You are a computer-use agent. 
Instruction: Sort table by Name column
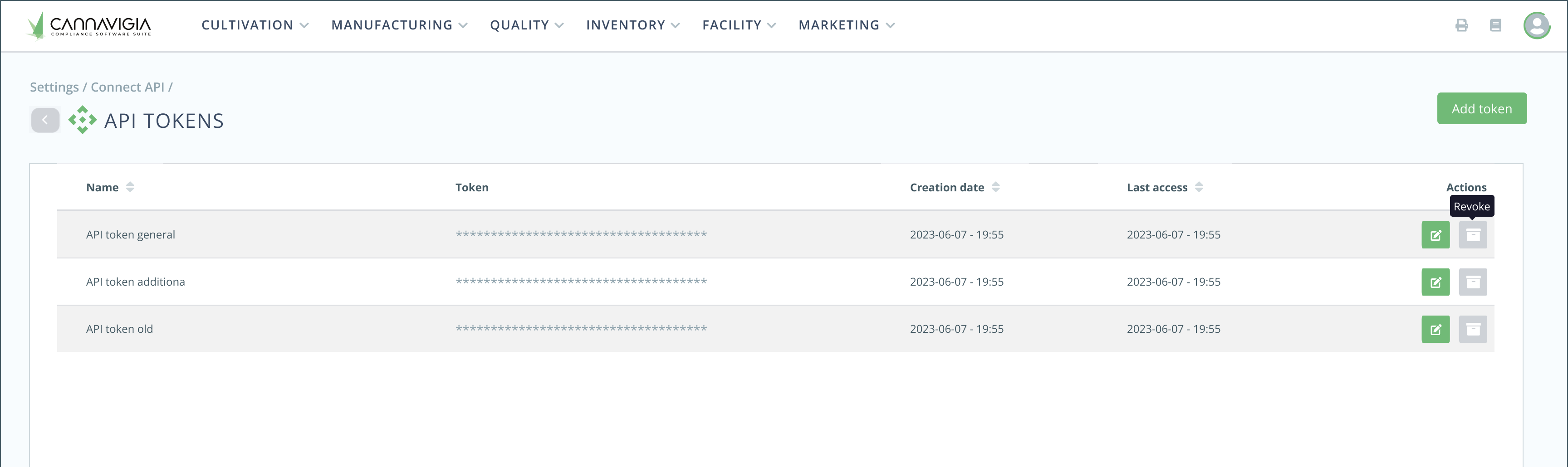point(130,187)
